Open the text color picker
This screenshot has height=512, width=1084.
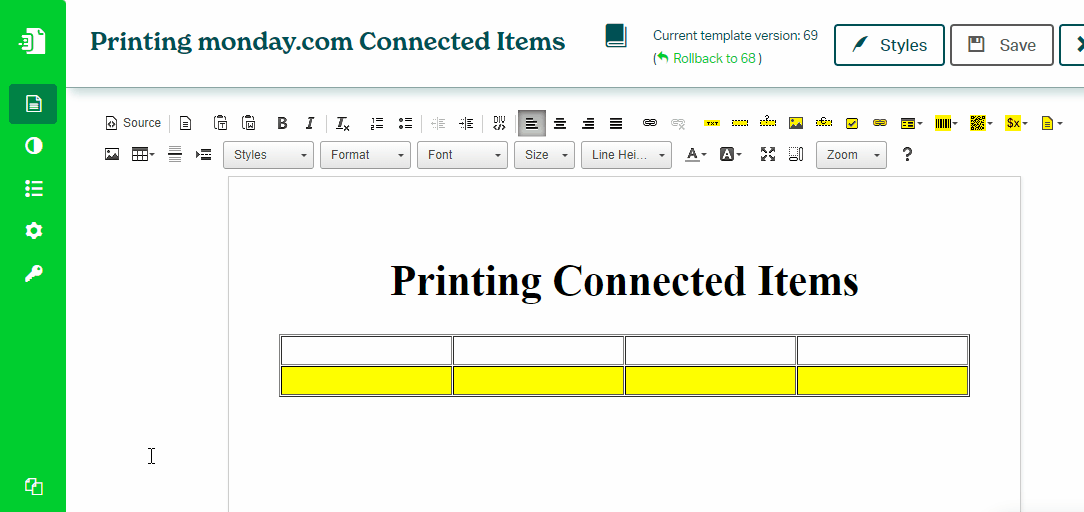(695, 154)
